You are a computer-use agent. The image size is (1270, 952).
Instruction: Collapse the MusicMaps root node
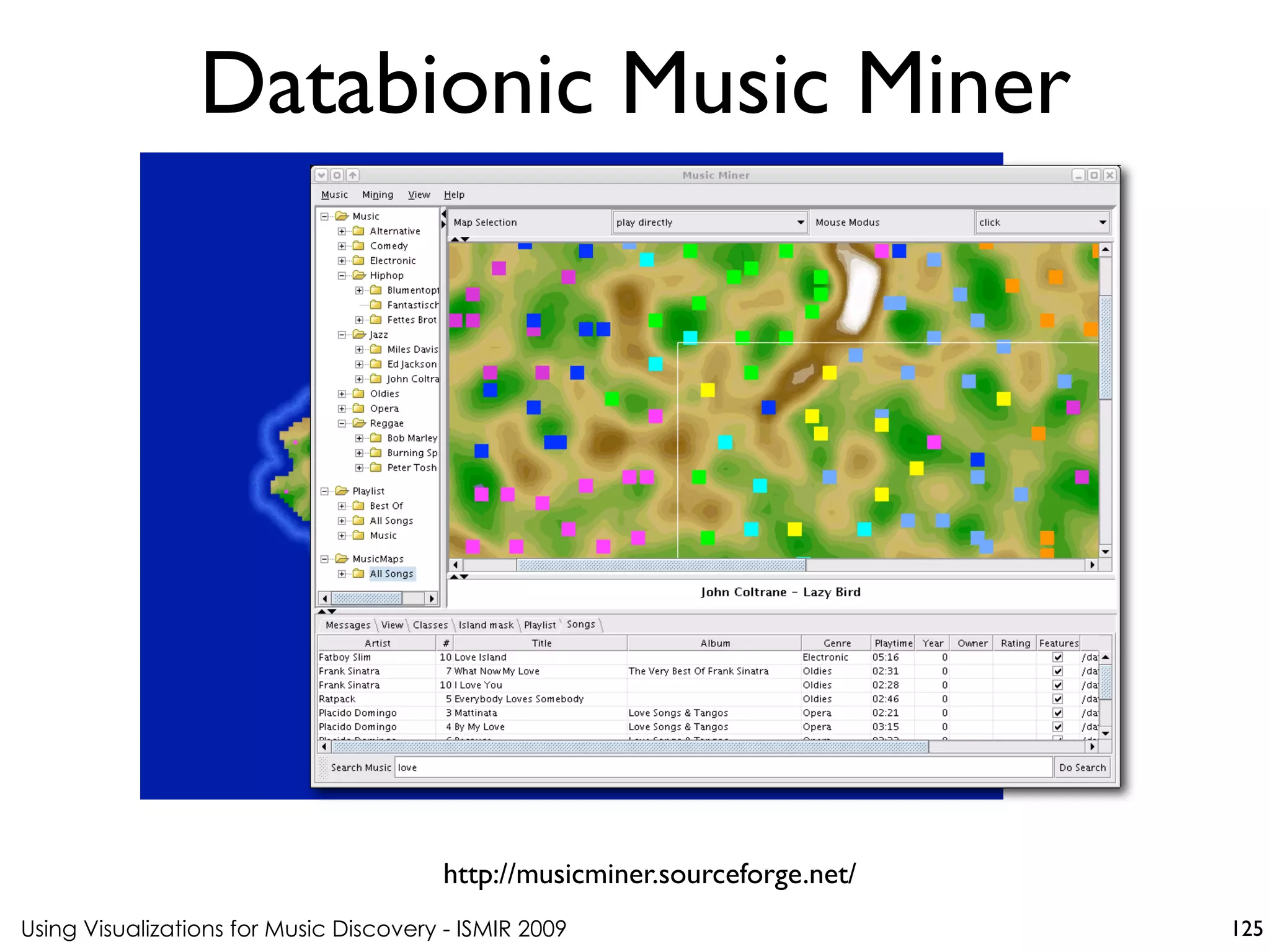(x=324, y=559)
